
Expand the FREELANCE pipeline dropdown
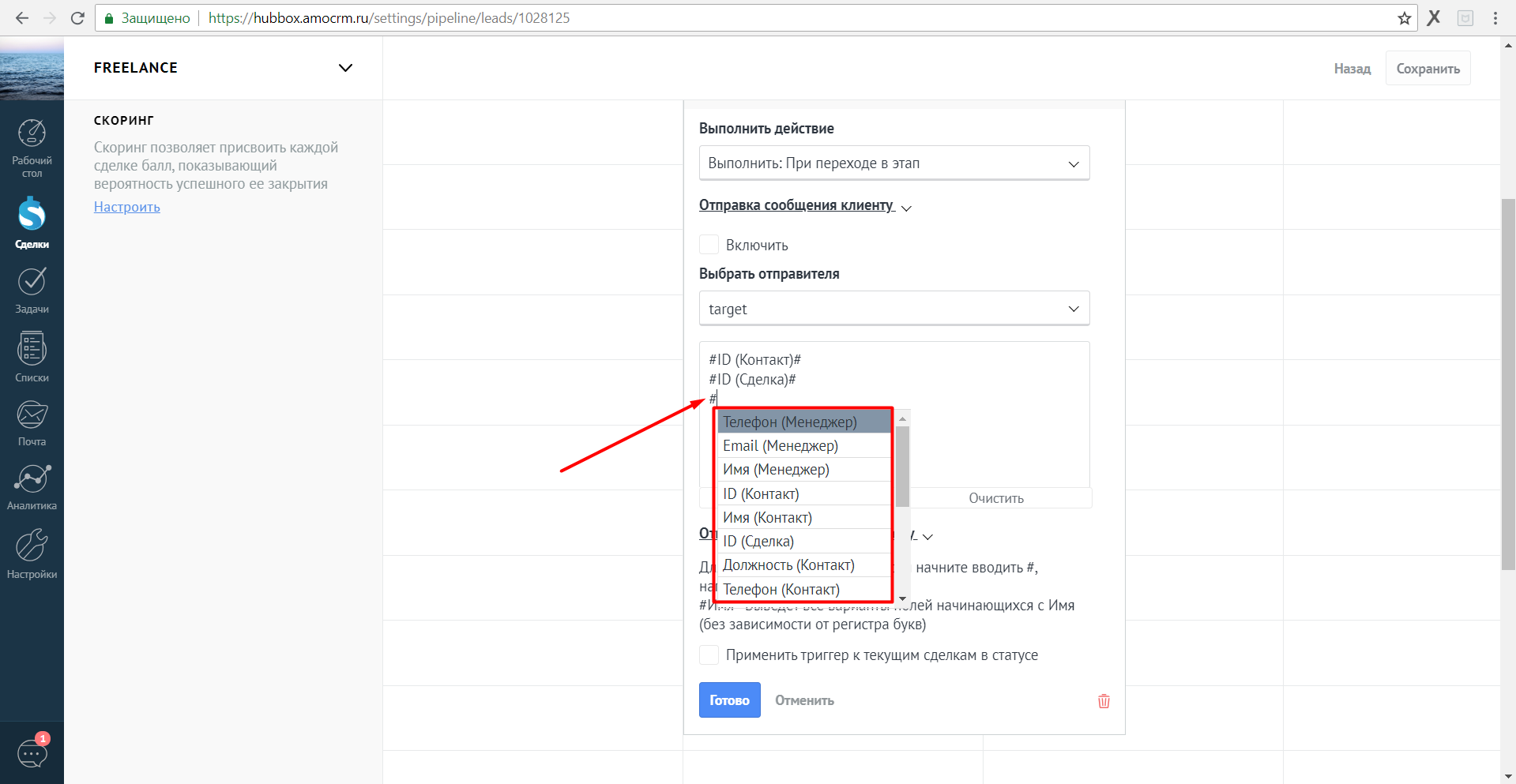pos(345,68)
